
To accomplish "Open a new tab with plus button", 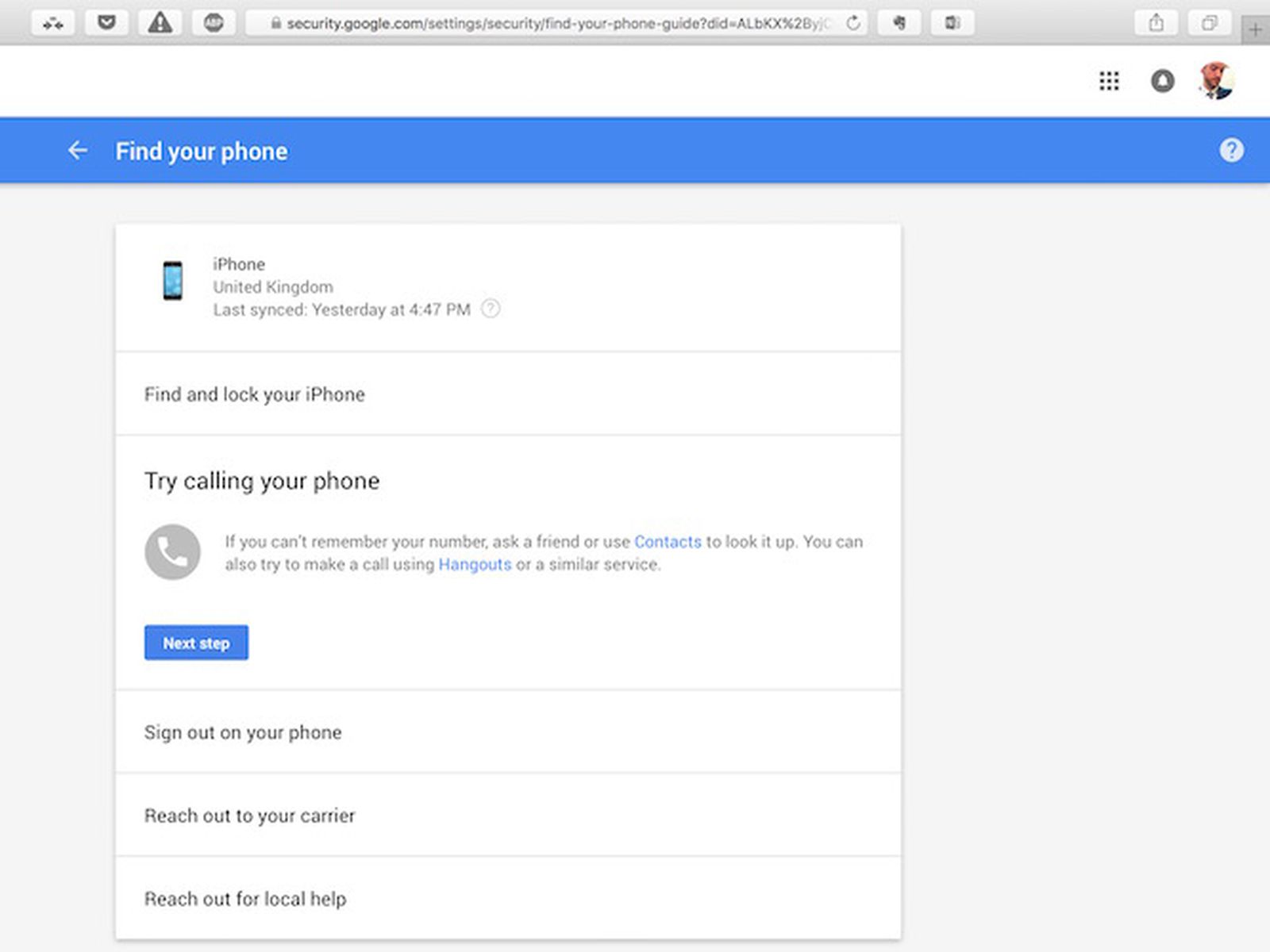I will coord(1255,29).
